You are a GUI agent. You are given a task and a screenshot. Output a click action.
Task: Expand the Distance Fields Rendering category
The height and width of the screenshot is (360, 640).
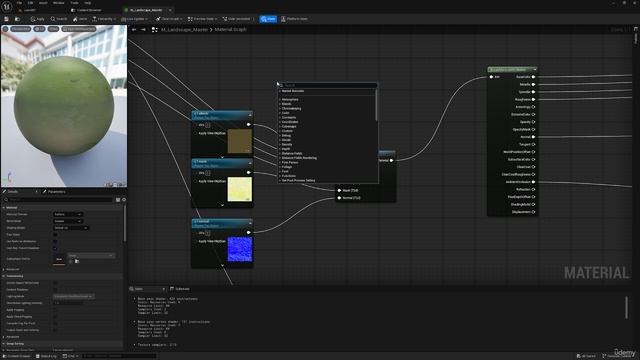point(298,158)
